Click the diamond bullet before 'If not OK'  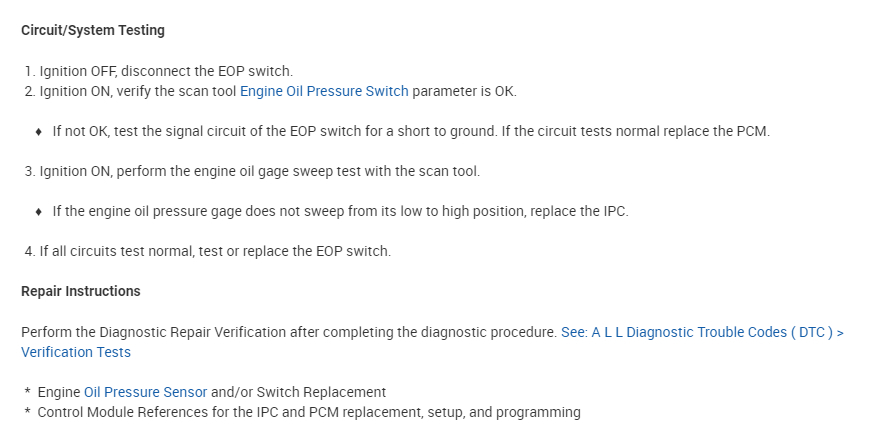coord(38,131)
